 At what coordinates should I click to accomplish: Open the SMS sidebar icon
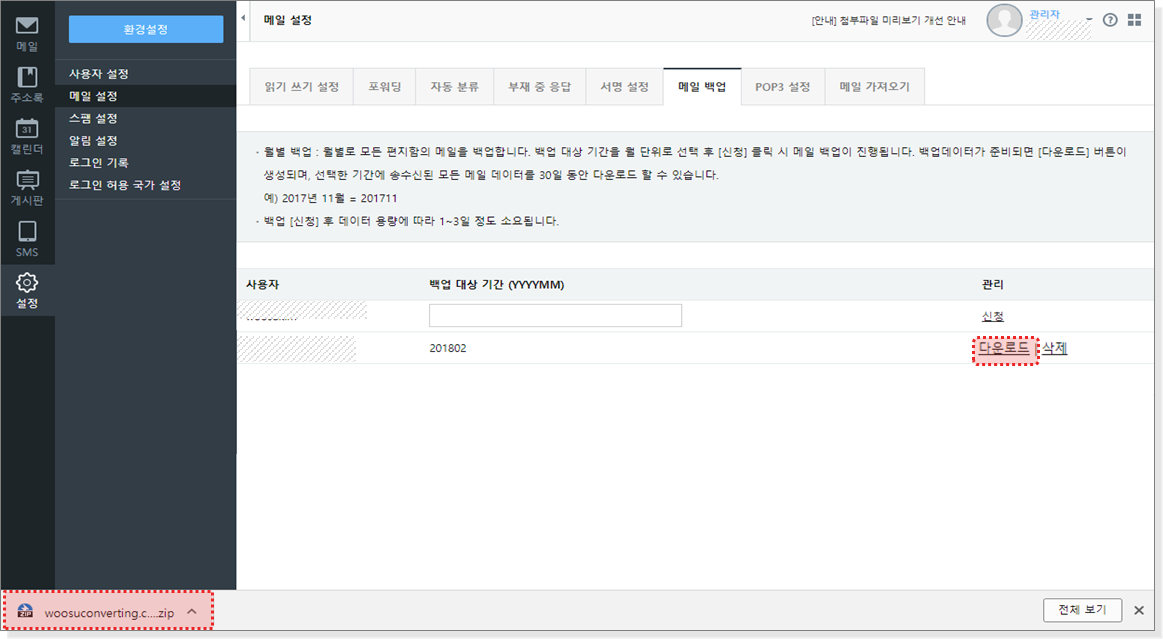[x=27, y=239]
